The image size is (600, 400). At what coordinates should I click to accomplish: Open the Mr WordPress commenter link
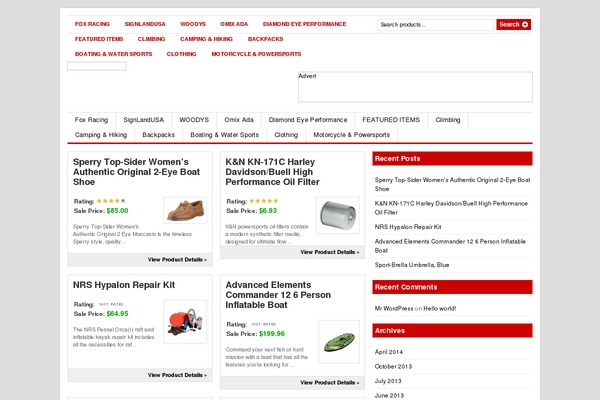coord(394,309)
